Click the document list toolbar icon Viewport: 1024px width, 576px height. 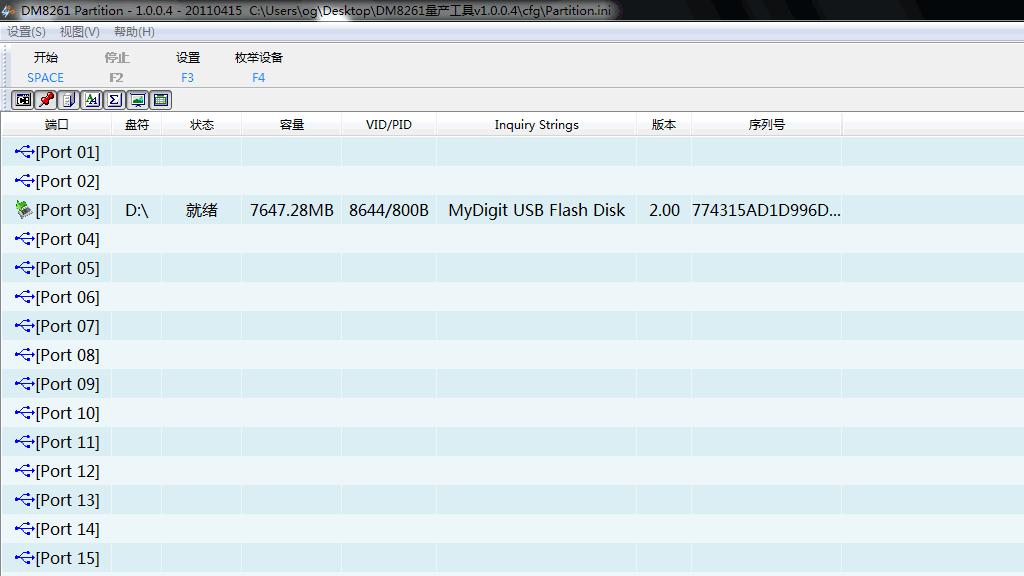[69, 100]
